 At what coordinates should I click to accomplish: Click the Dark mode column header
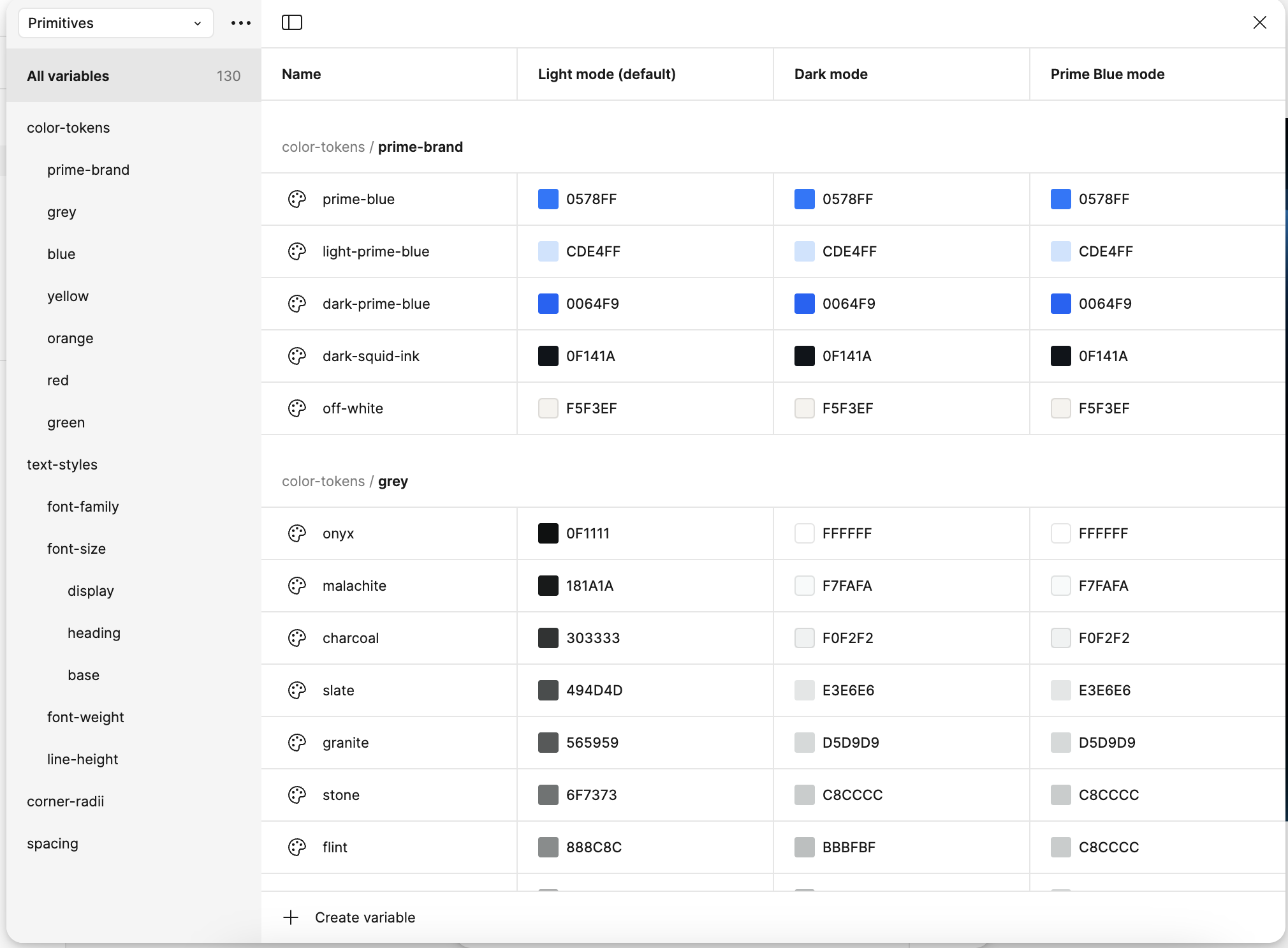tap(831, 74)
